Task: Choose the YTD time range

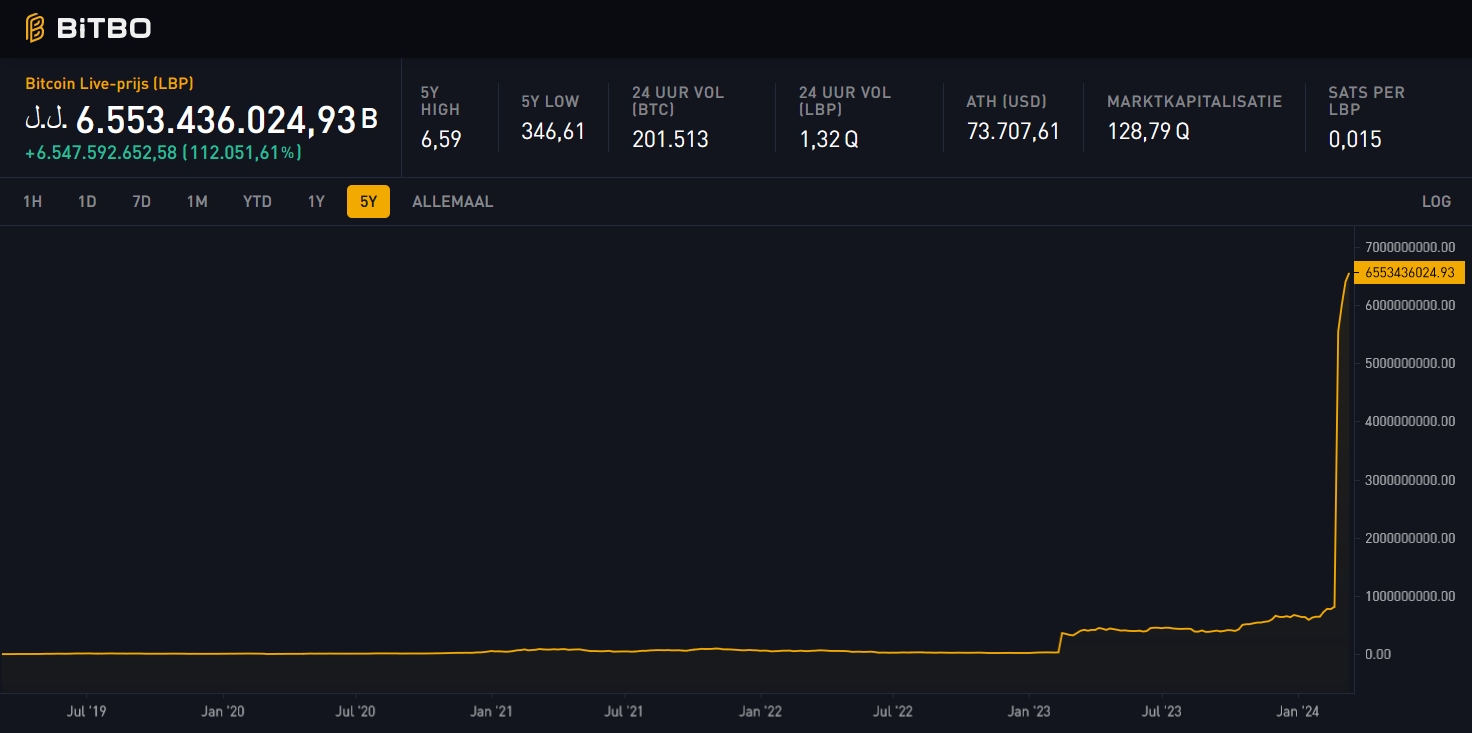Action: pyautogui.click(x=257, y=201)
